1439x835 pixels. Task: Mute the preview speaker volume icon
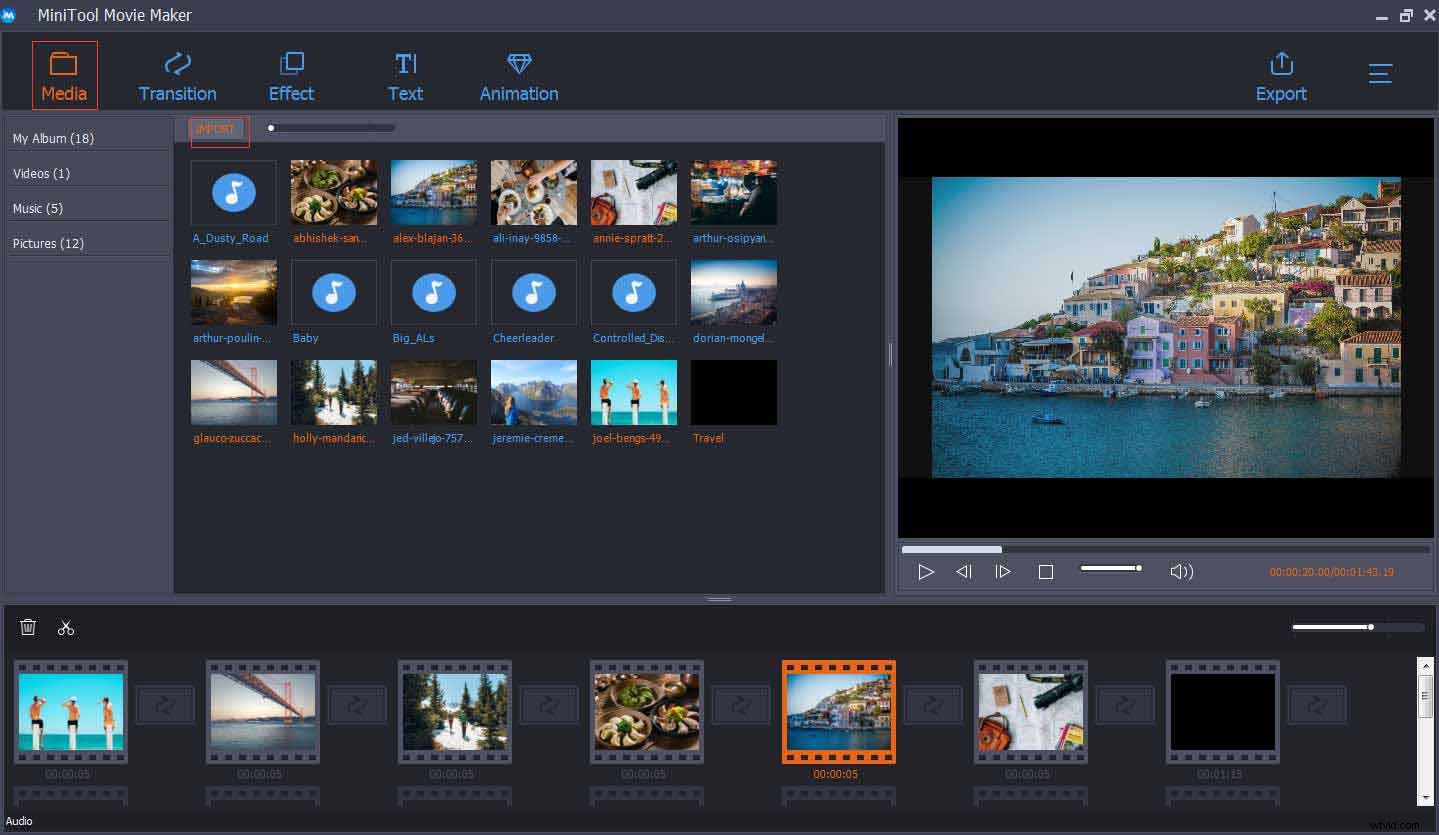point(1181,572)
